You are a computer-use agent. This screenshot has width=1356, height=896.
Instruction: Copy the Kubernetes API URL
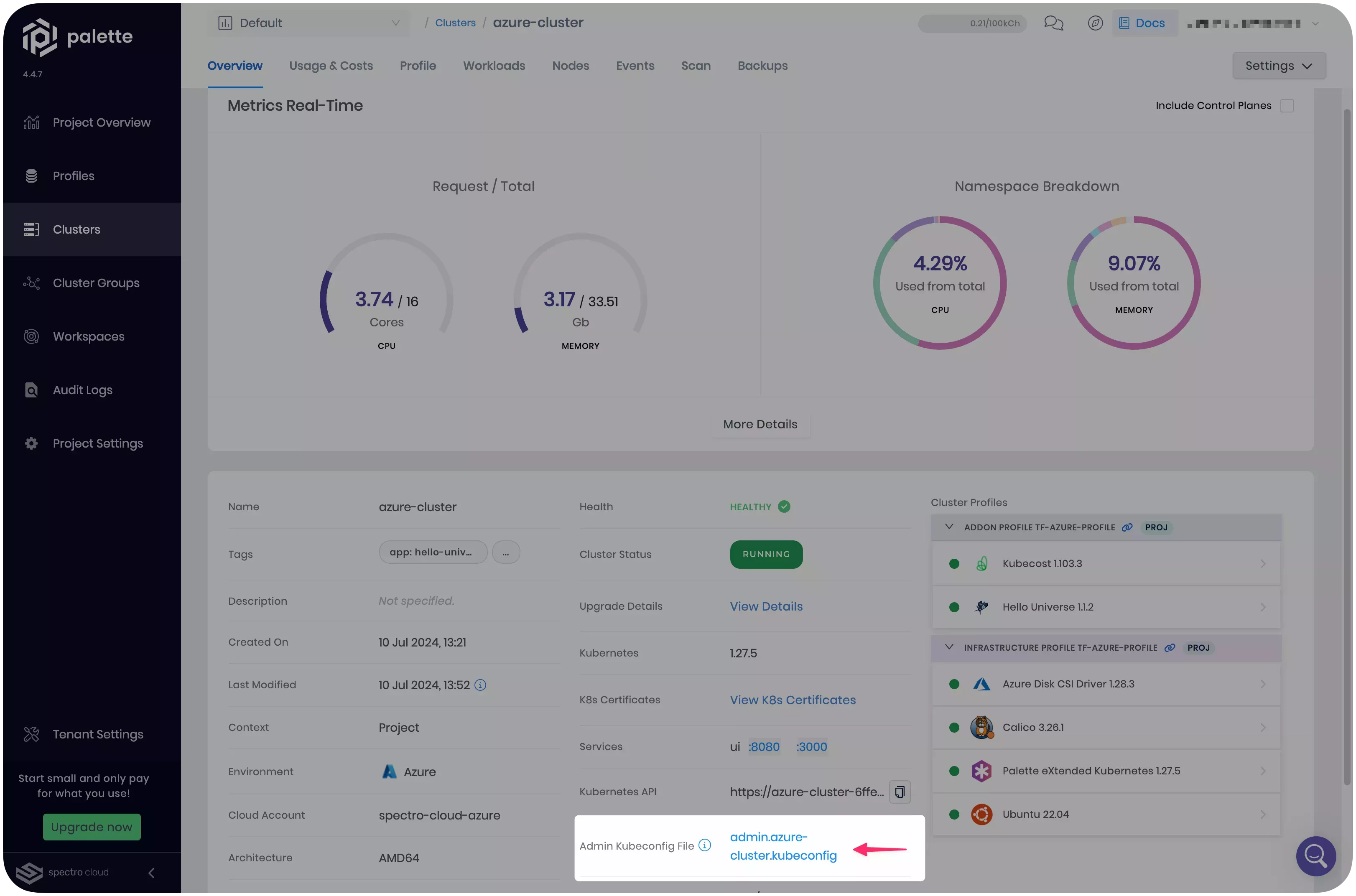point(900,792)
